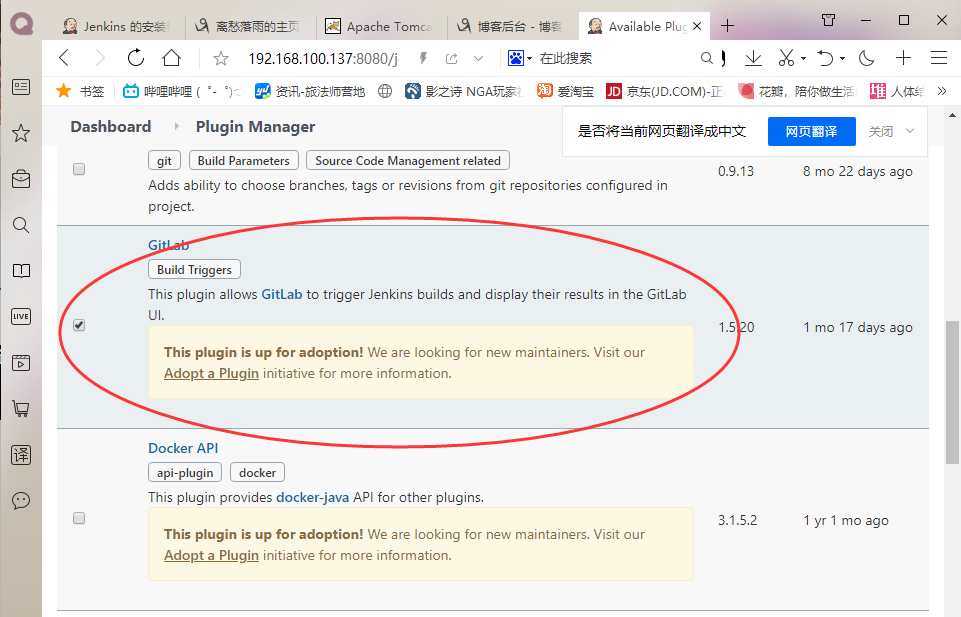Bookmark this page with the address star
This screenshot has width=961, height=617.
[x=221, y=59]
